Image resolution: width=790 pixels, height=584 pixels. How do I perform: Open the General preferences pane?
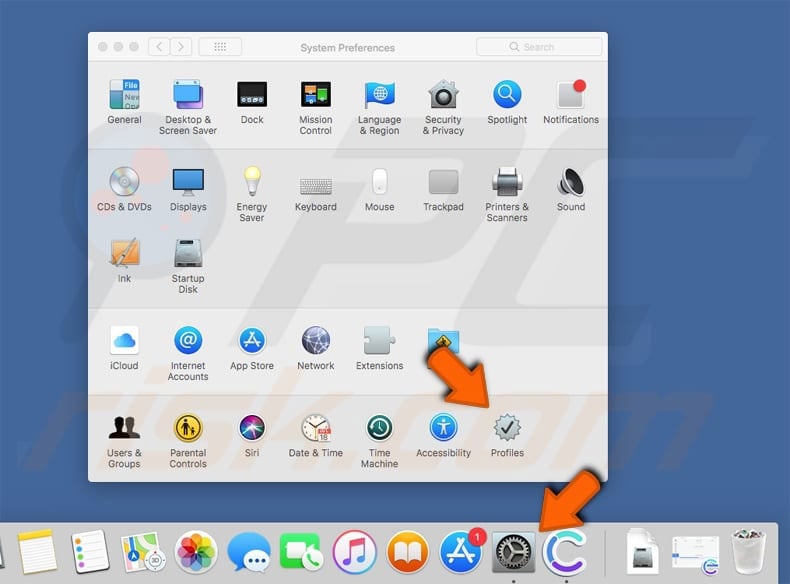tap(124, 95)
